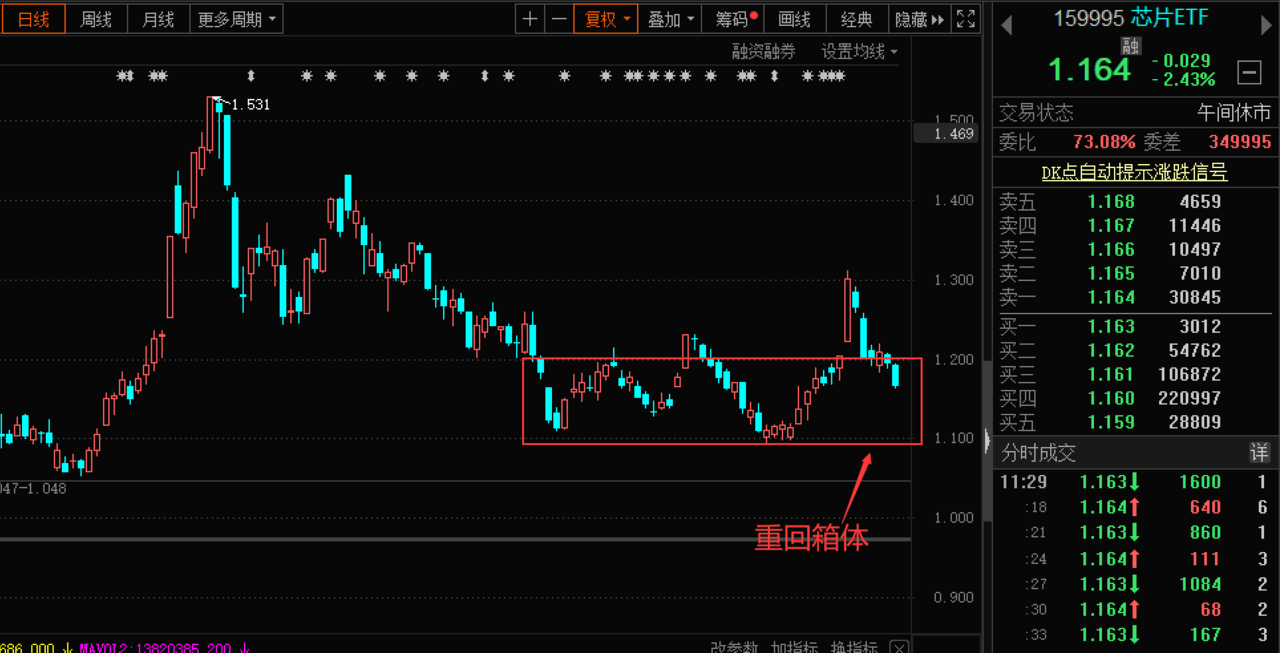Viewport: 1280px width, 653px height.
Task: Switch to 月线 monthly chart tab
Action: pos(158,19)
